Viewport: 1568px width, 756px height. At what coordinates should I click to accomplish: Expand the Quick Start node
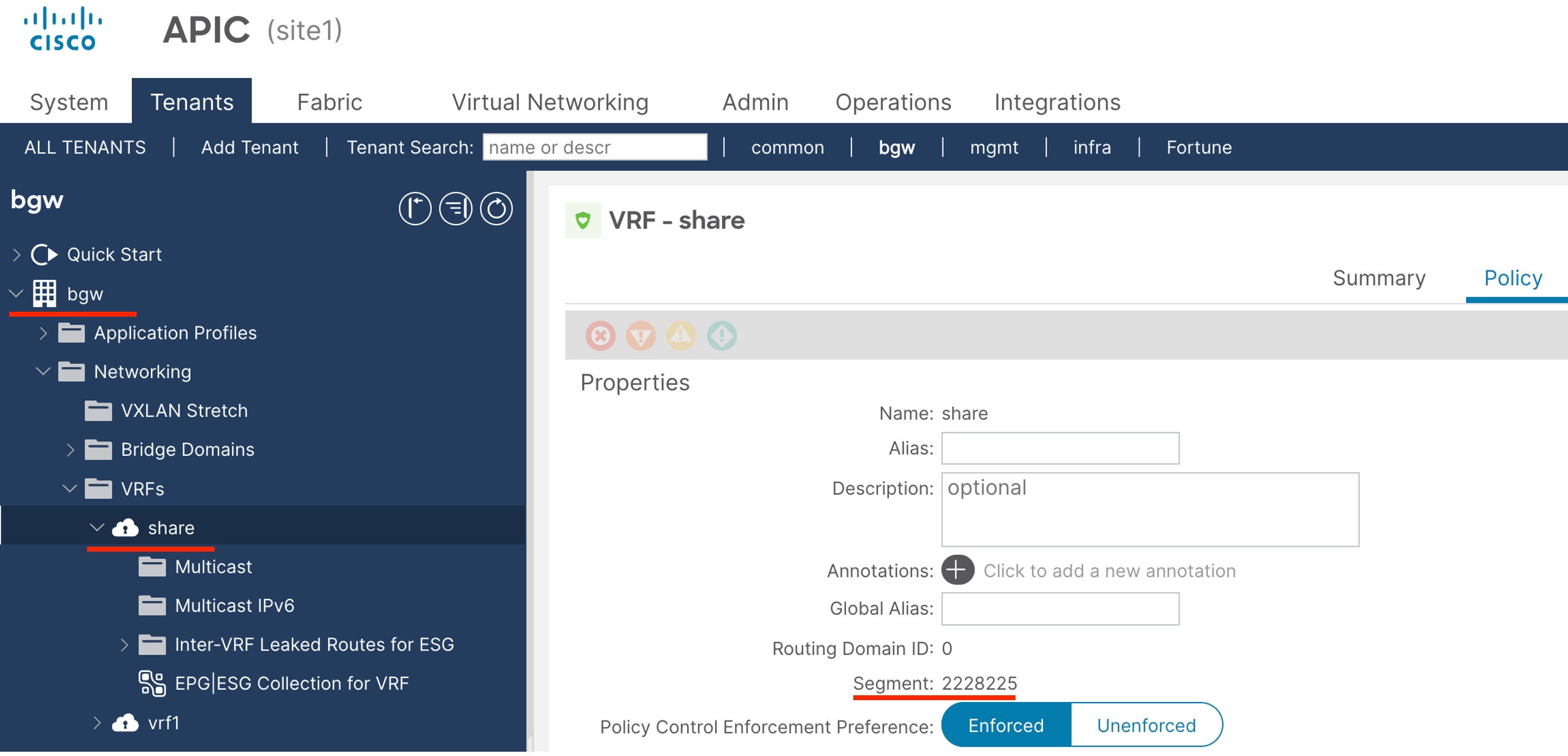click(17, 254)
